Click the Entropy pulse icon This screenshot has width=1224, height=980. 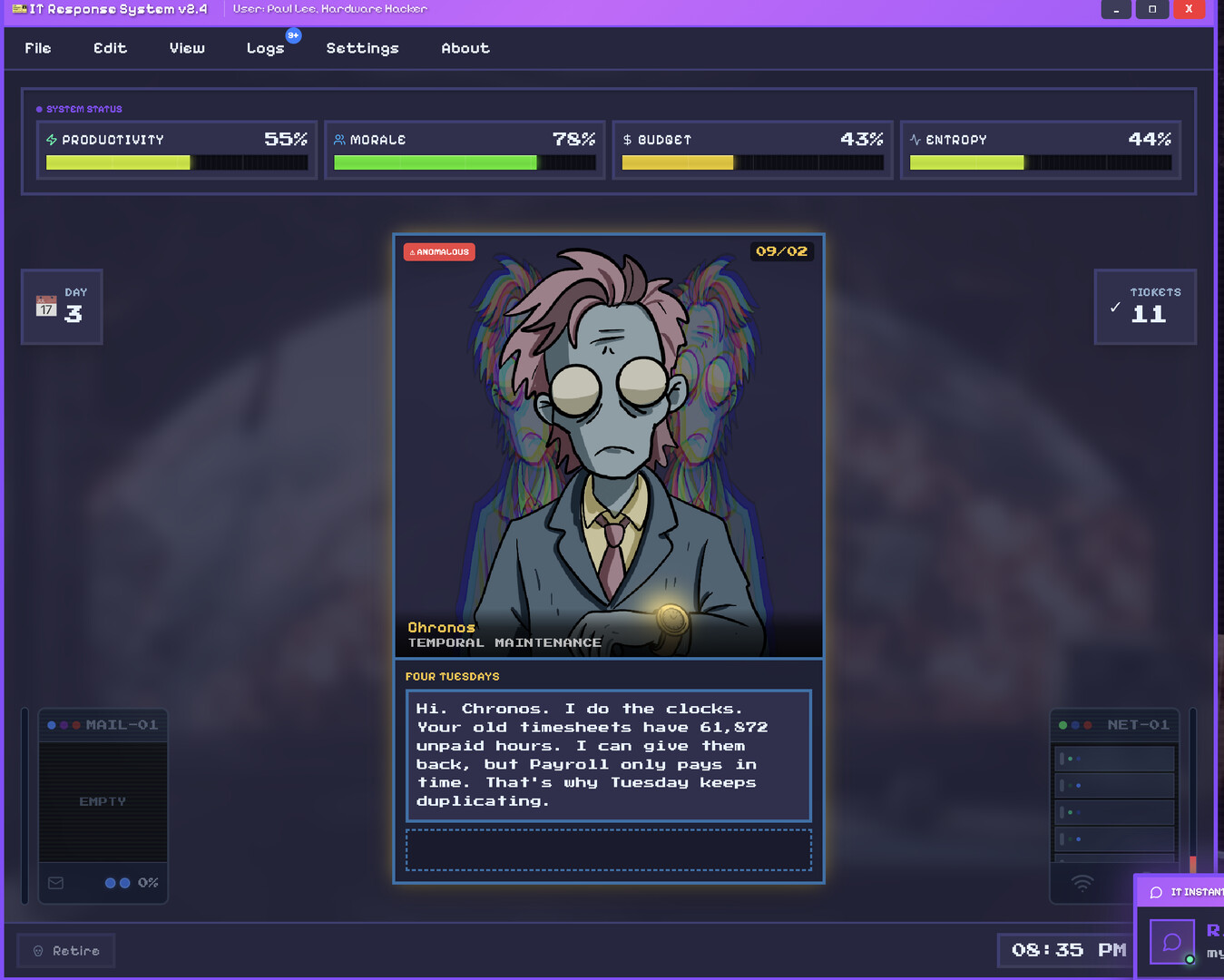pos(916,140)
